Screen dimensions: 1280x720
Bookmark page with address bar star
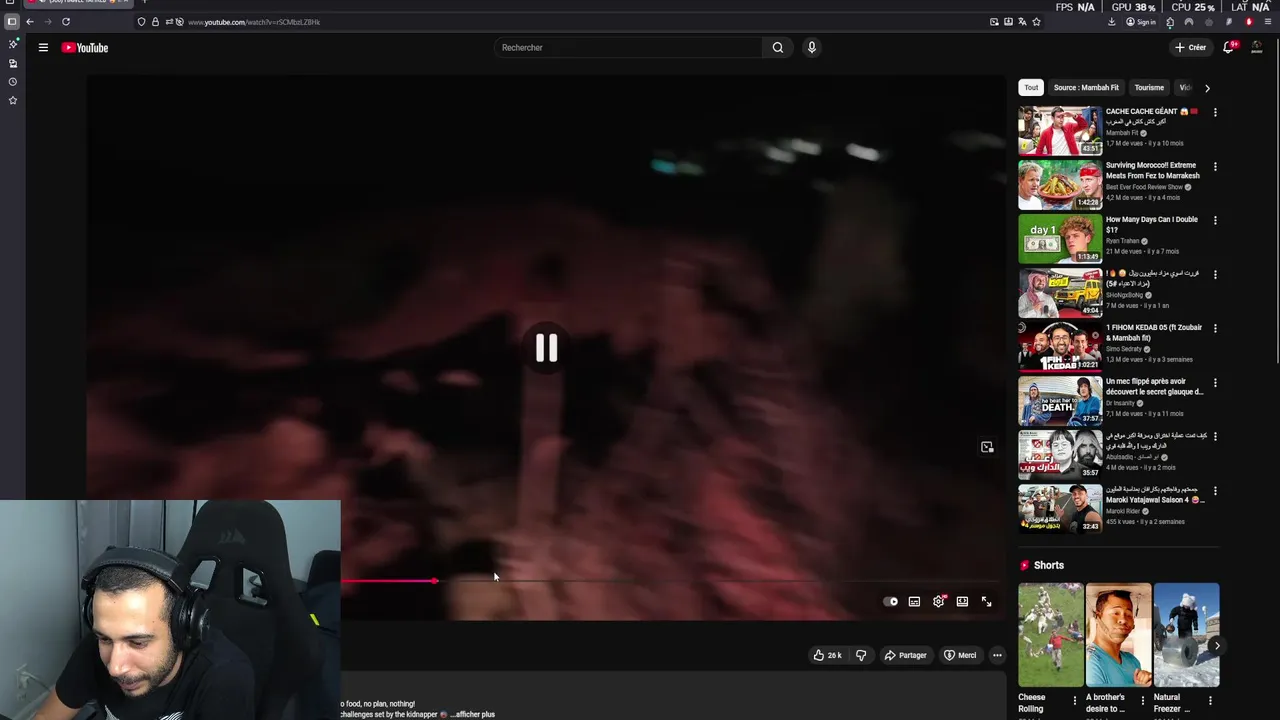pos(1036,21)
